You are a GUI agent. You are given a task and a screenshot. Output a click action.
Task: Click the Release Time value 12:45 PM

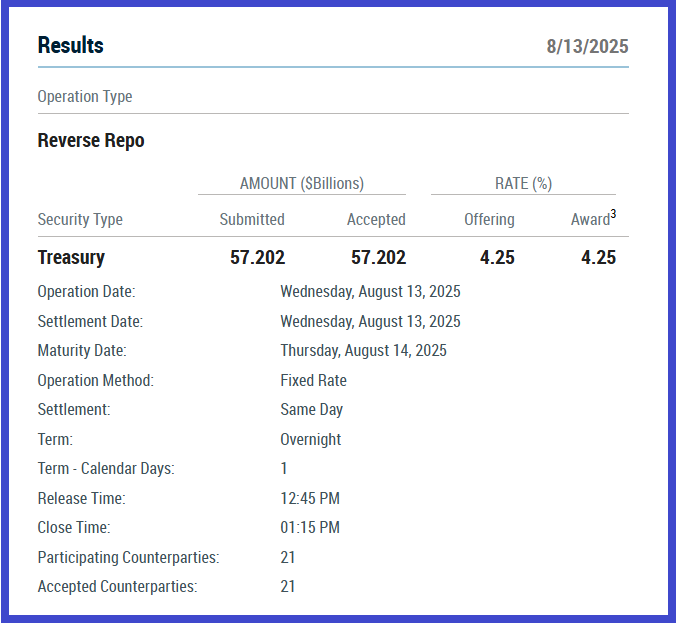click(310, 498)
